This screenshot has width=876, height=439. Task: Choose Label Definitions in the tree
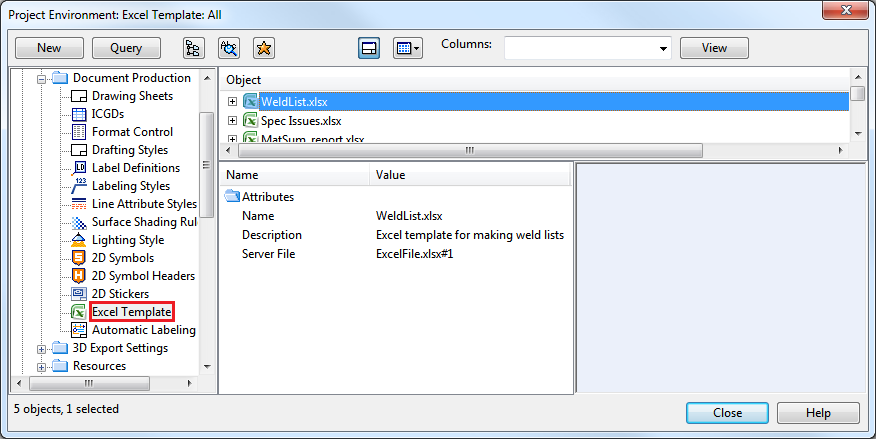point(136,168)
